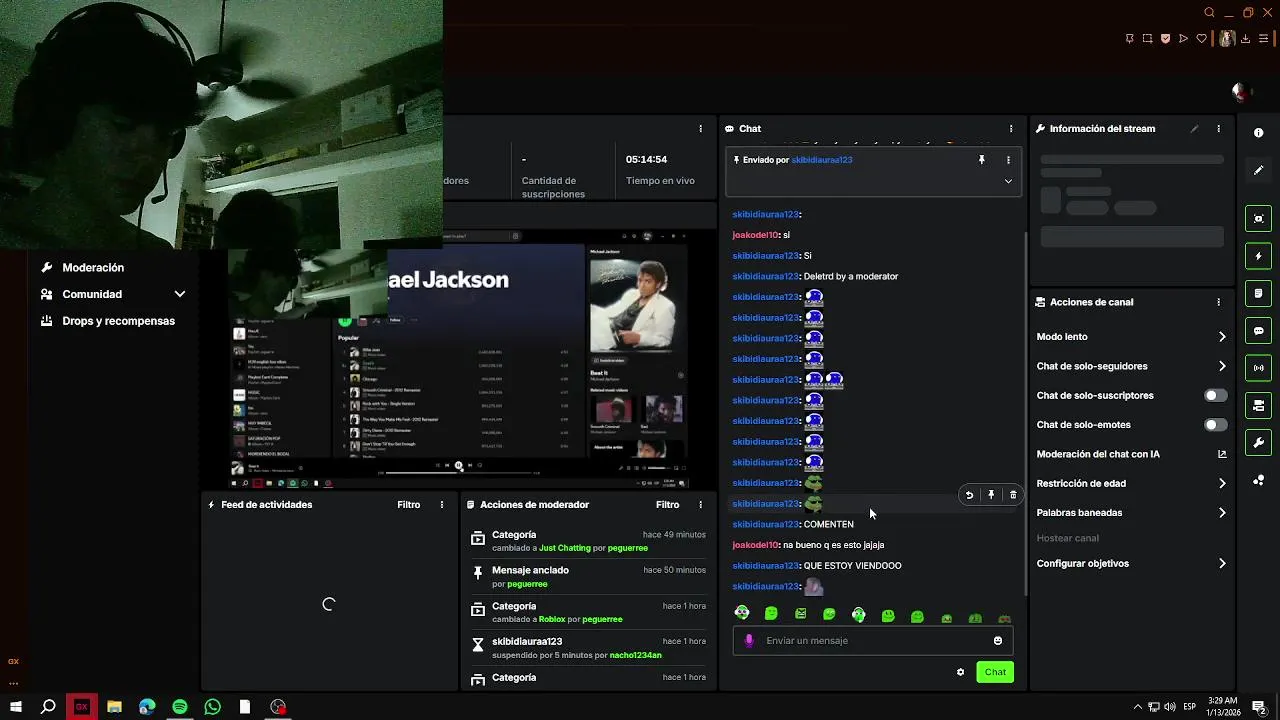Open Filtro in Acciones de moderador

[x=667, y=505]
